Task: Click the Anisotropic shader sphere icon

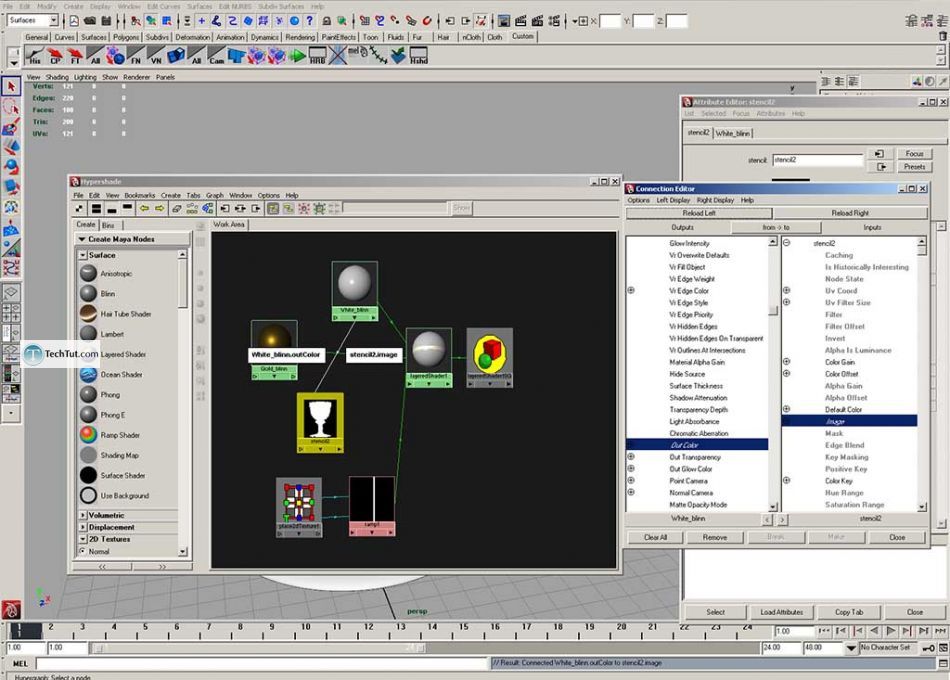Action: pos(88,273)
